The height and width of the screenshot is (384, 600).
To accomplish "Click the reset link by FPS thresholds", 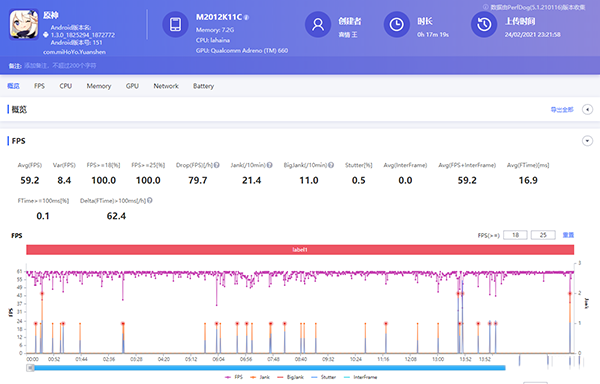I will [568, 235].
